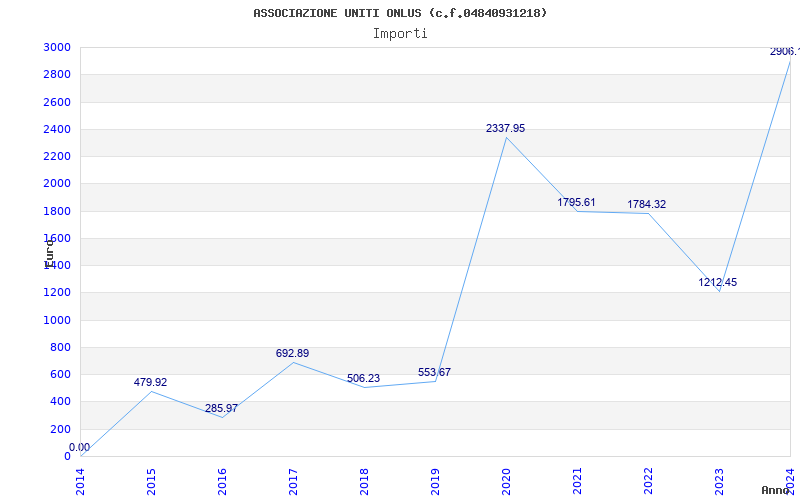800x500 pixels.
Task: Select the 692.89 data label
Action: point(292,353)
